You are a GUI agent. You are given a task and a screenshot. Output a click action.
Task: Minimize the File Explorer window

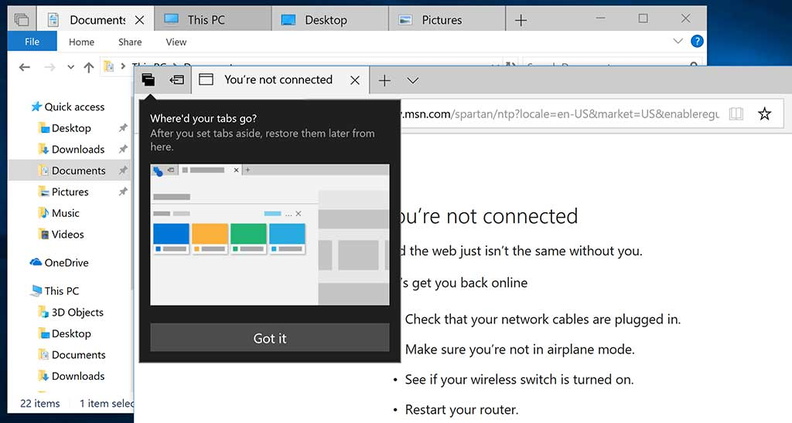point(601,19)
